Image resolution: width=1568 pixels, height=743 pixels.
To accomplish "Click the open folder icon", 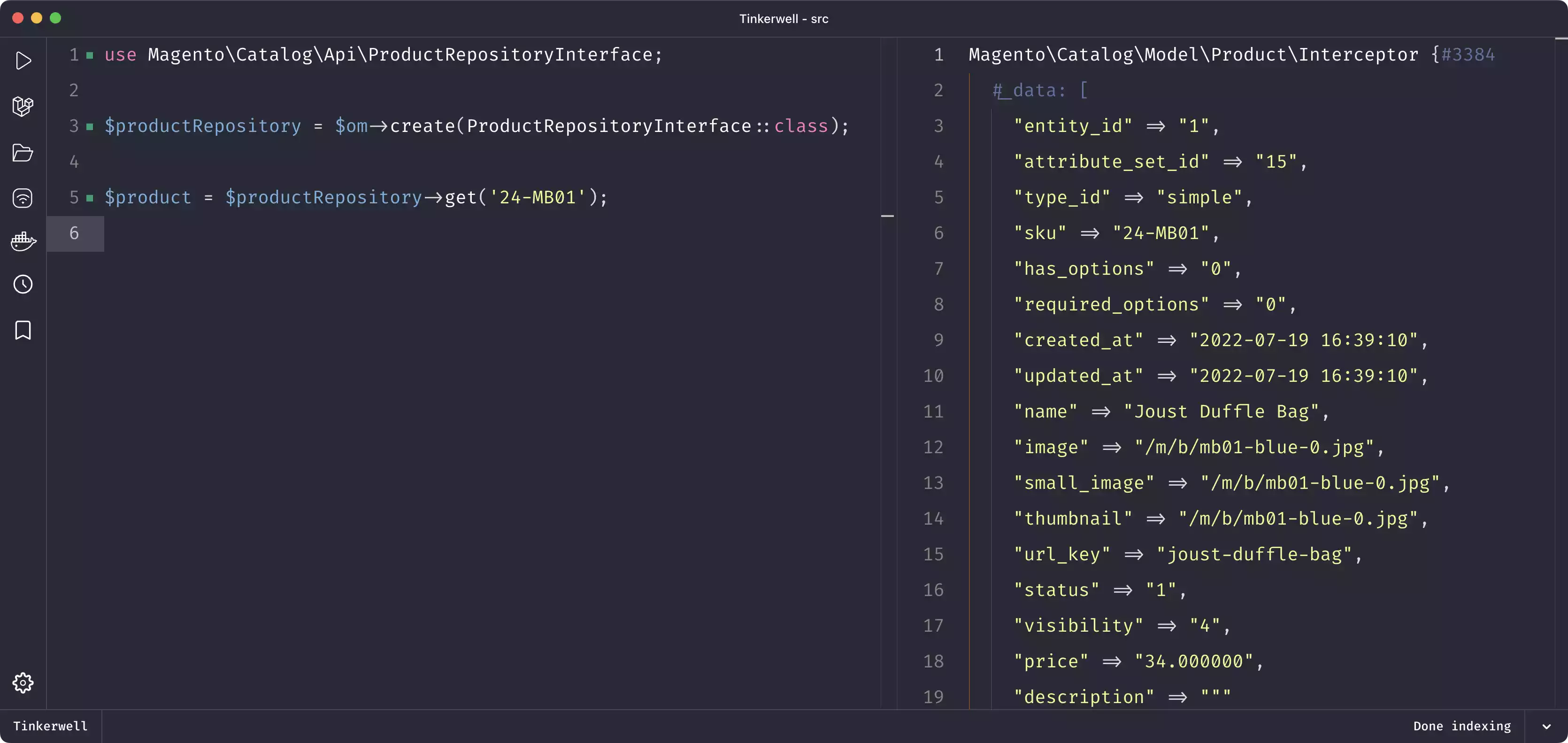I will pyautogui.click(x=23, y=153).
